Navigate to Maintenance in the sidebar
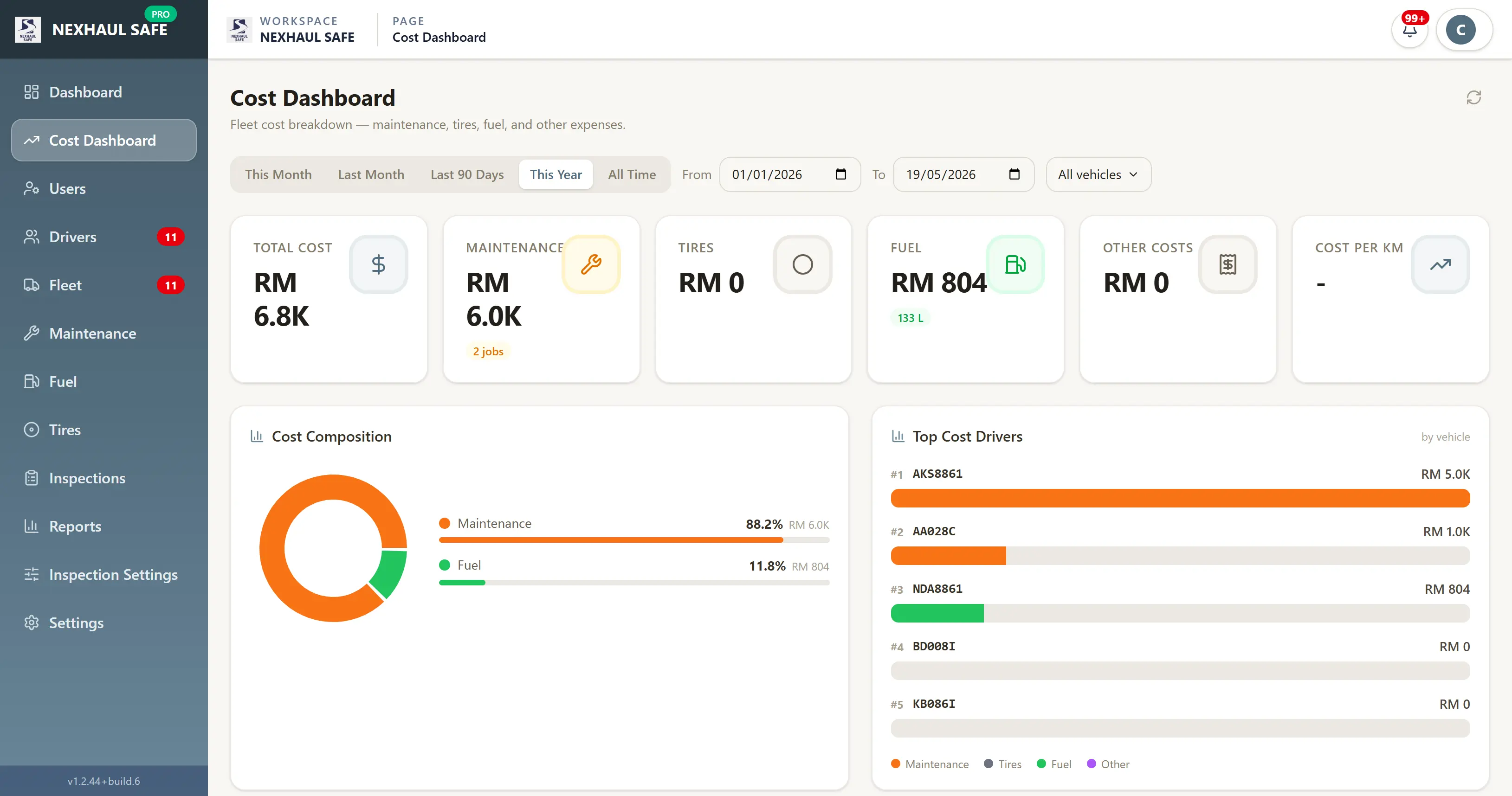1512x796 pixels. point(104,333)
